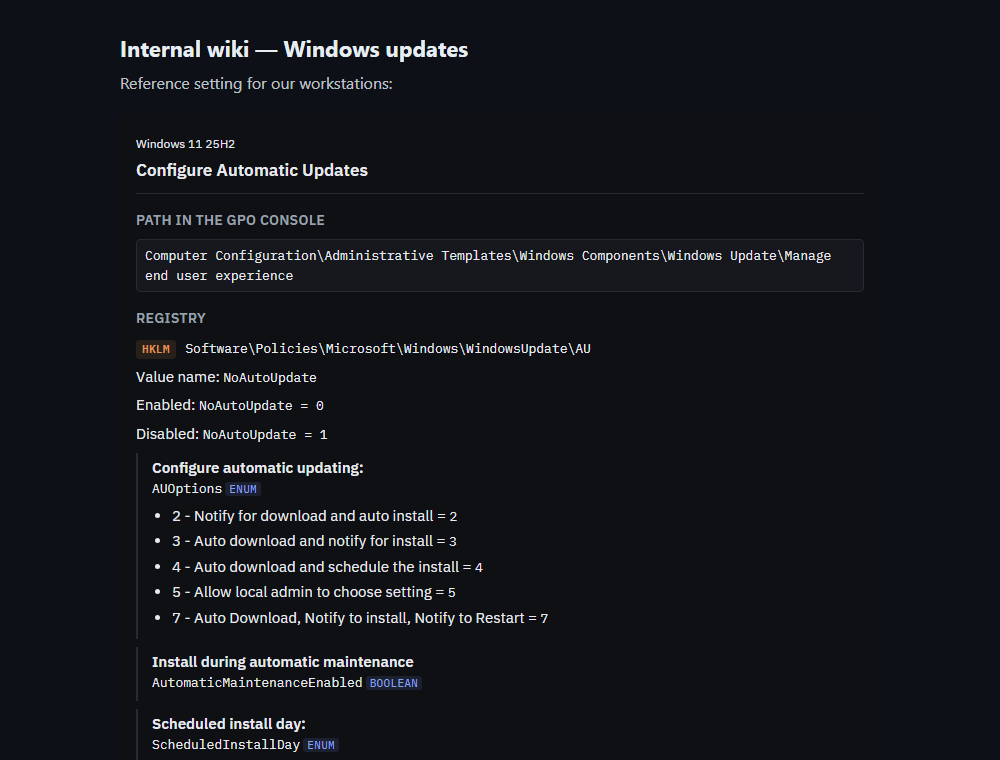1000x760 pixels.
Task: Click '2 - Notify for download and auto install'
Action: tap(314, 516)
